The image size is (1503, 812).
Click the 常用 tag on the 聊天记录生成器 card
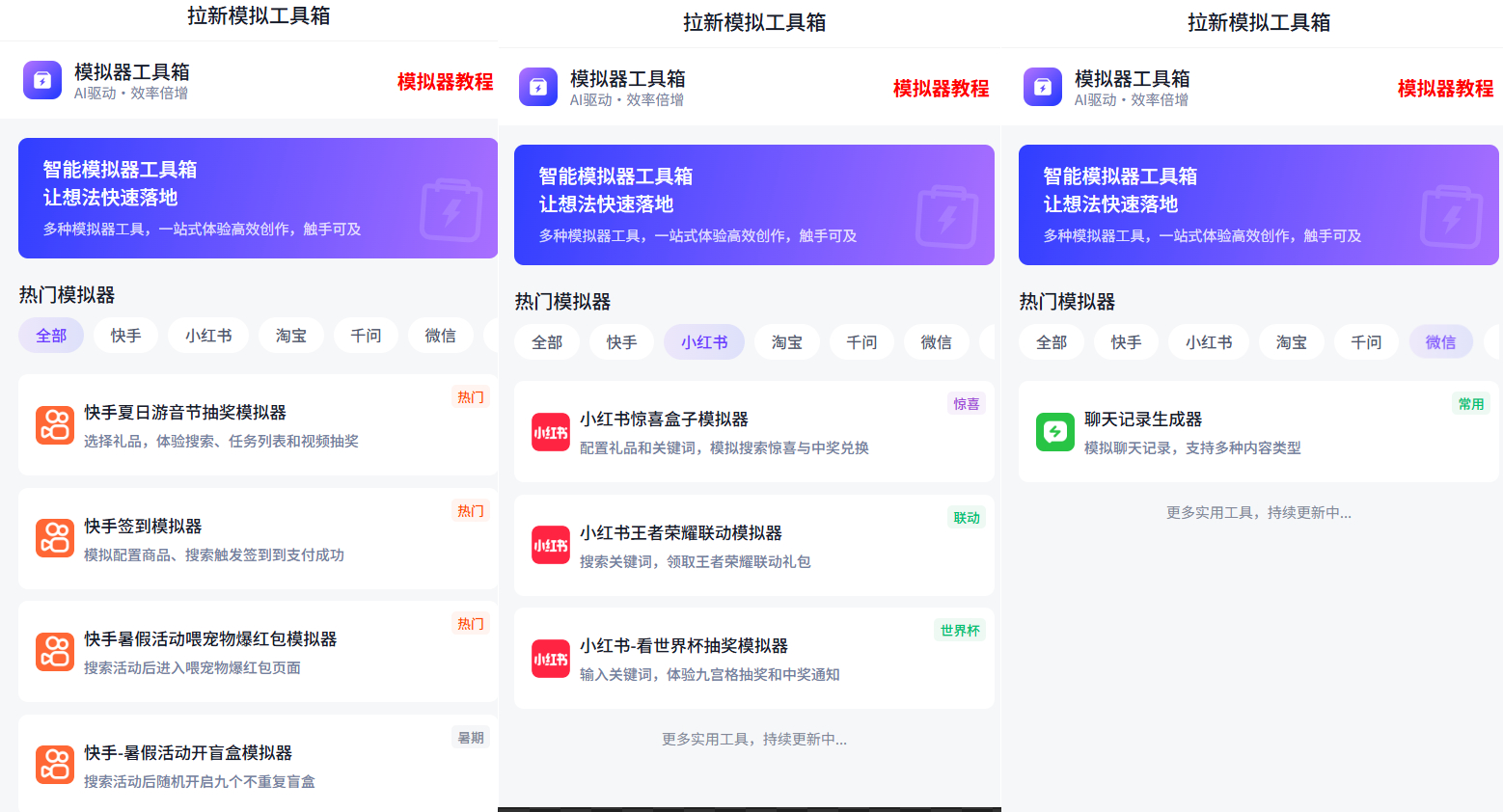1471,404
